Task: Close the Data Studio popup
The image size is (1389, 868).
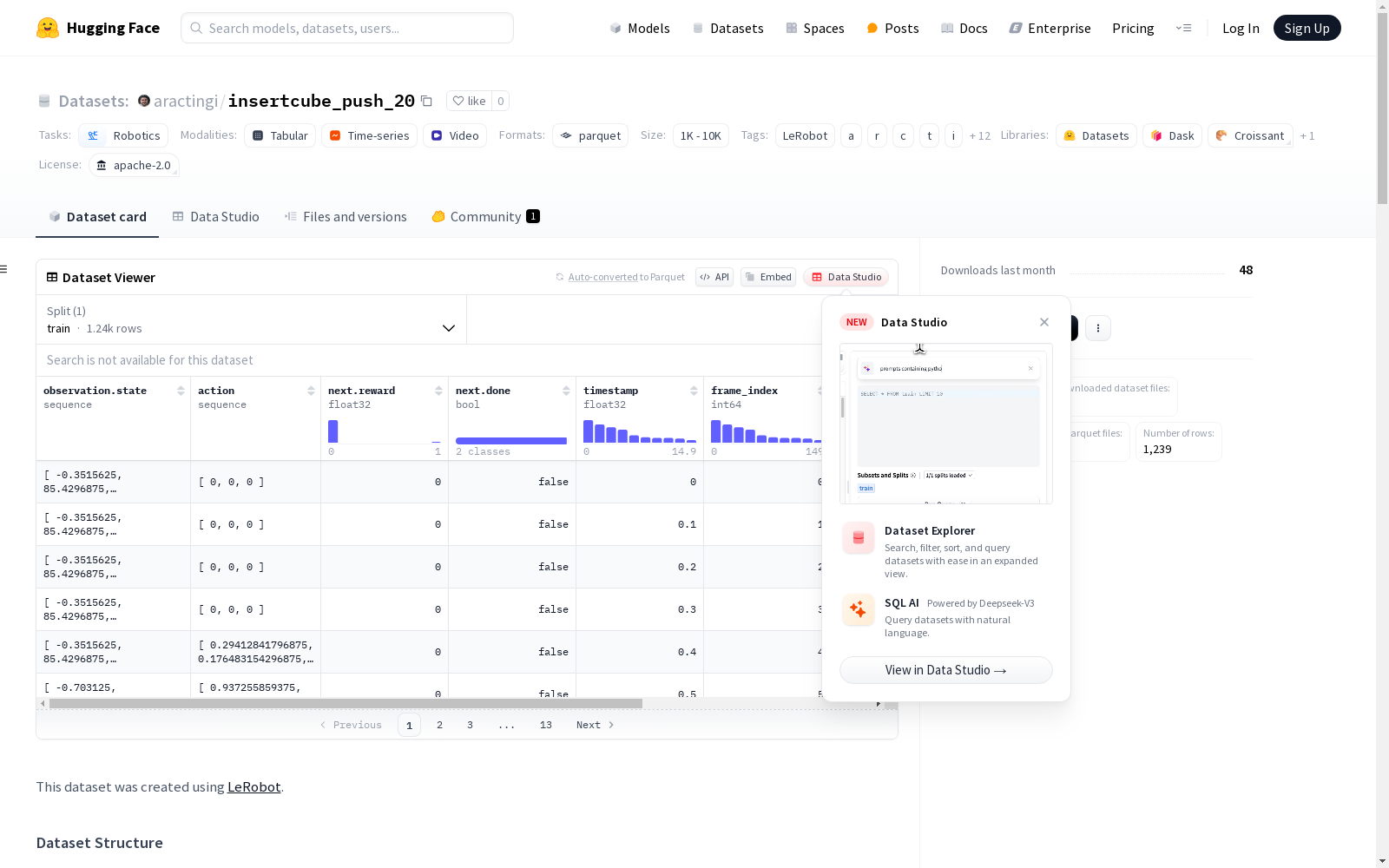Action: [x=1044, y=322]
